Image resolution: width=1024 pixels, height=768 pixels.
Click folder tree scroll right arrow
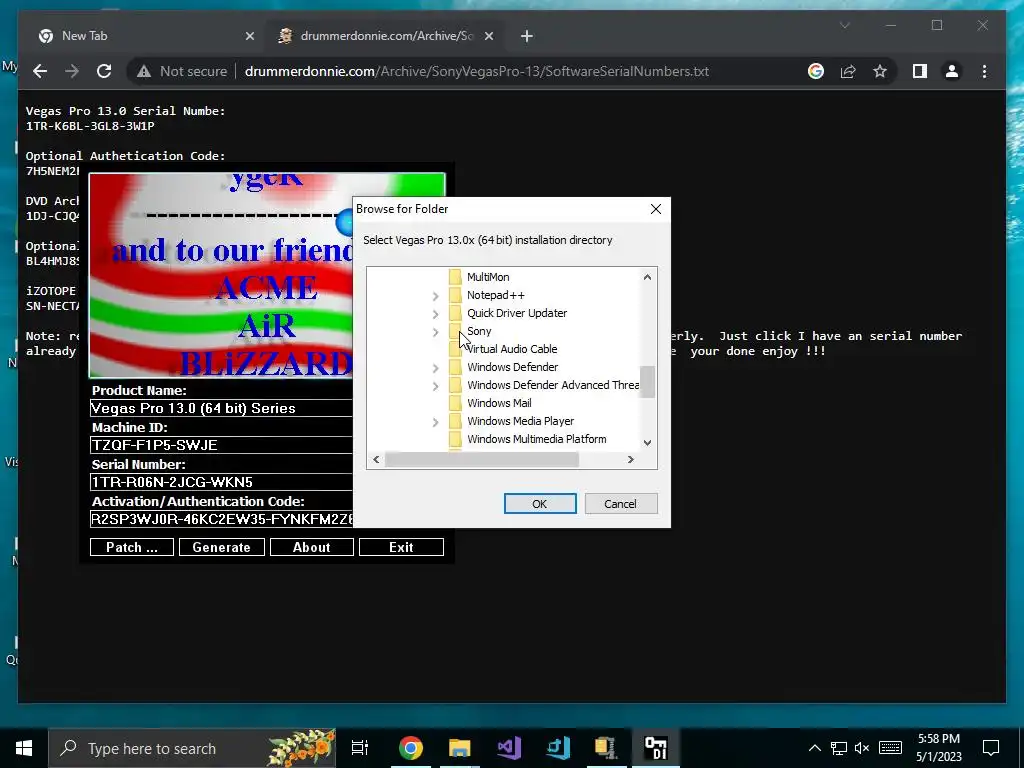tap(630, 459)
